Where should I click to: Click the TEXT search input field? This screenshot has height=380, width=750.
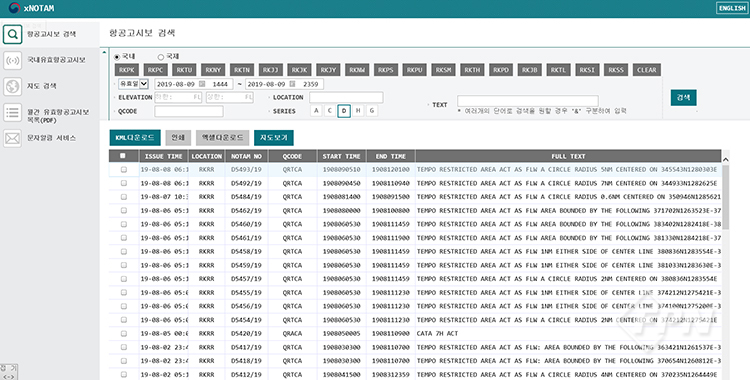(528, 101)
